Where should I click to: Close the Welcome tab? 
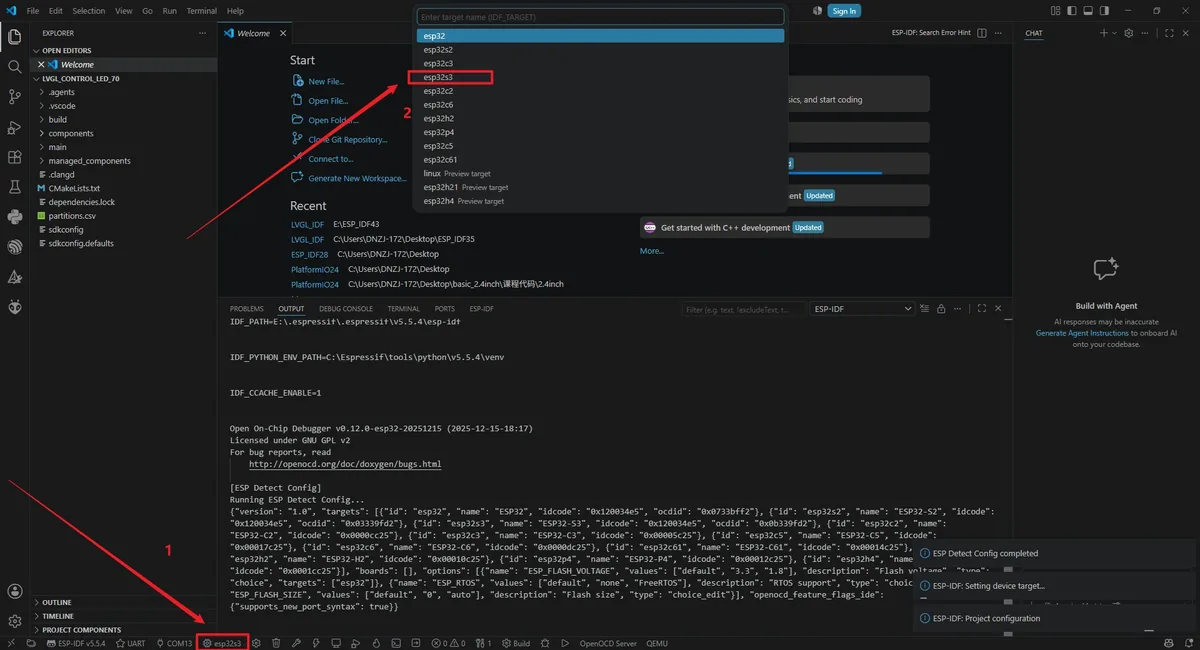(282, 33)
